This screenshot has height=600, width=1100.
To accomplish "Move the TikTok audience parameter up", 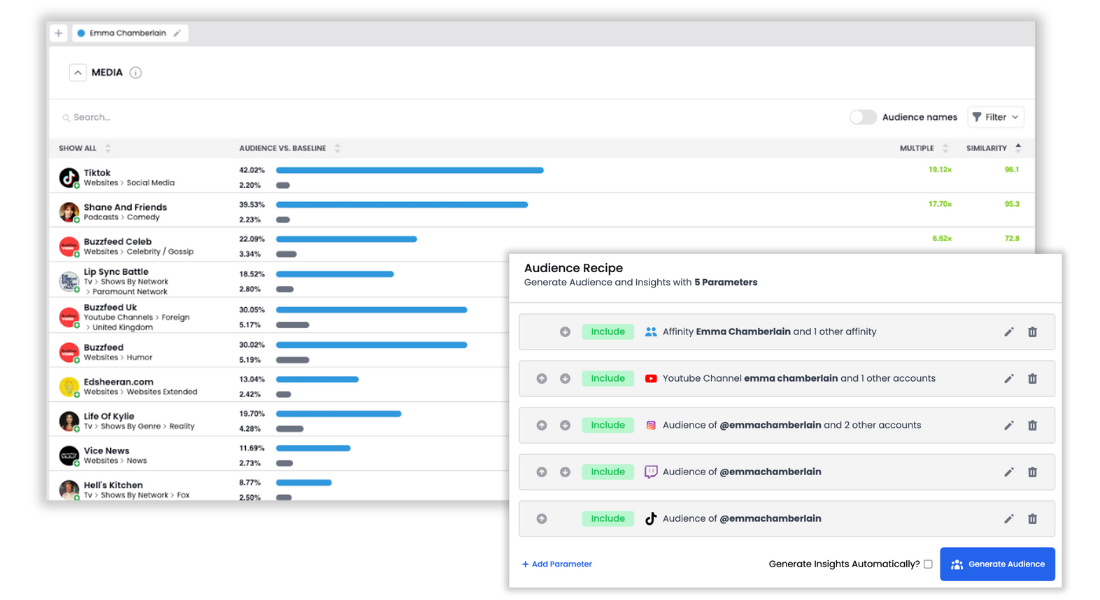I will tap(542, 519).
